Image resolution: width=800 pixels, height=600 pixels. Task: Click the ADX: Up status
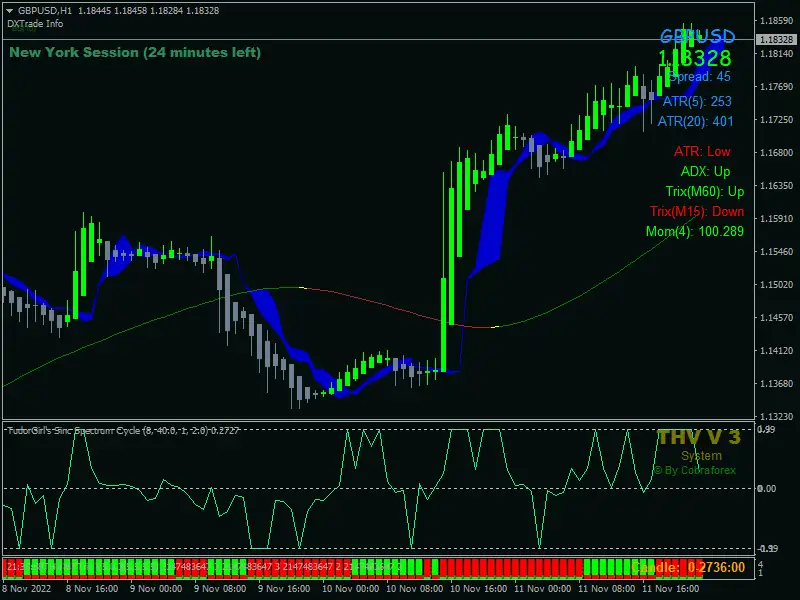point(705,171)
